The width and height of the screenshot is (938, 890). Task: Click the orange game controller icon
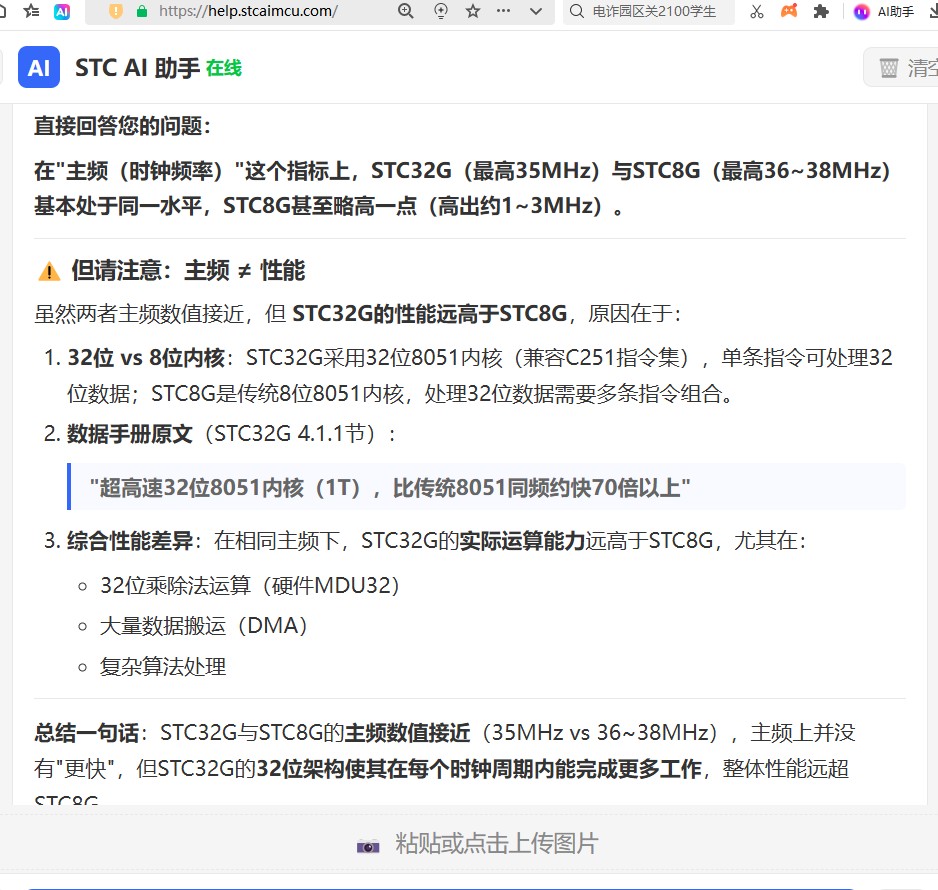click(x=789, y=11)
